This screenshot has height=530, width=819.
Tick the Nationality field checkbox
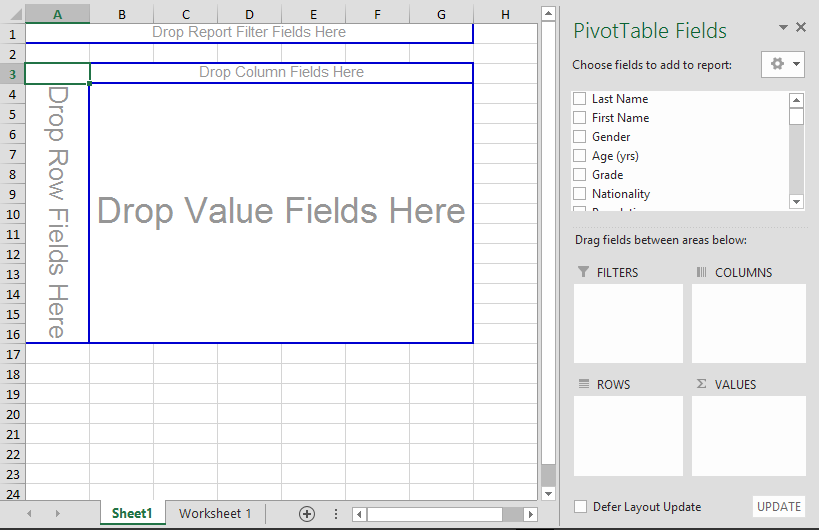579,194
